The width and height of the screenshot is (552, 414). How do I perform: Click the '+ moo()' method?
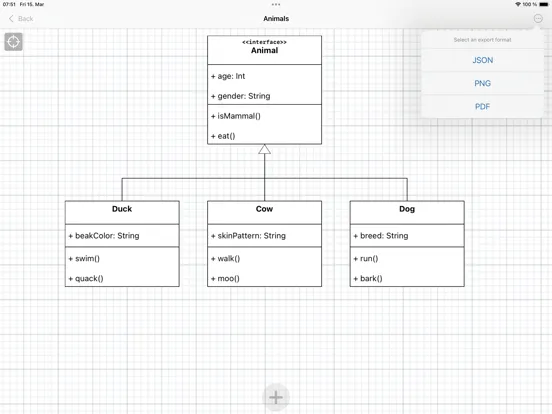[x=225, y=278]
